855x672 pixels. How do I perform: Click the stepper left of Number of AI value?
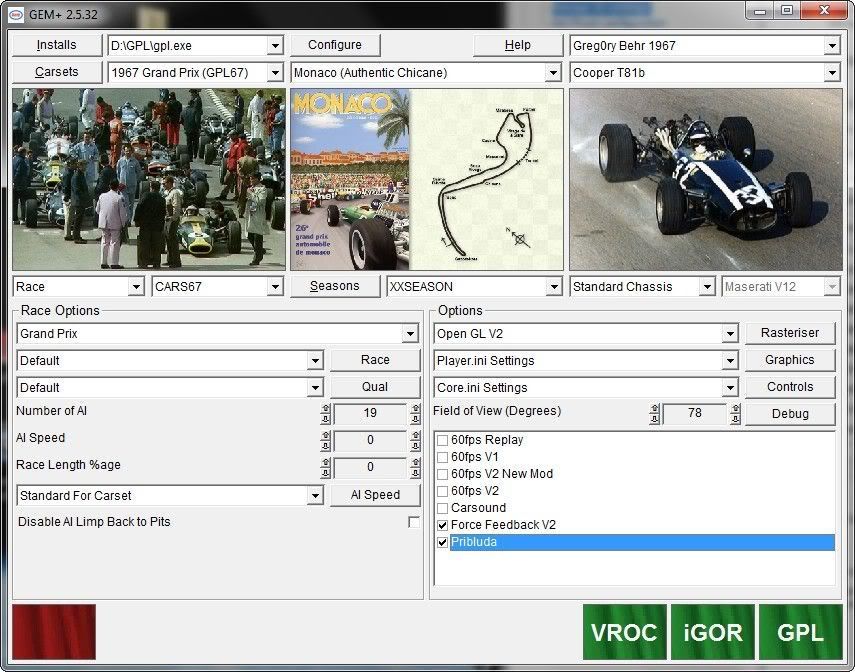326,414
